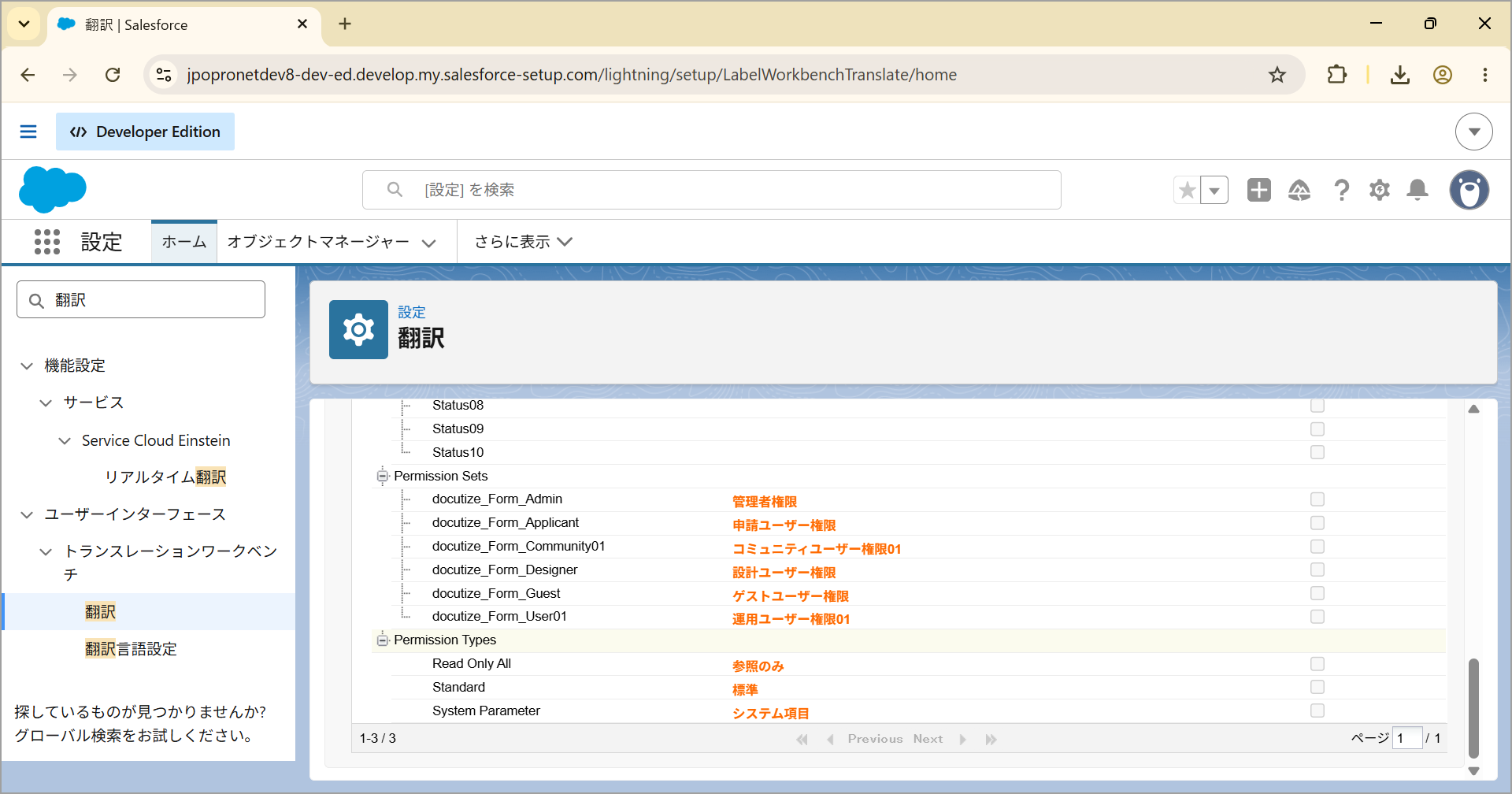
Task: Click the Next page link
Action: 928,739
